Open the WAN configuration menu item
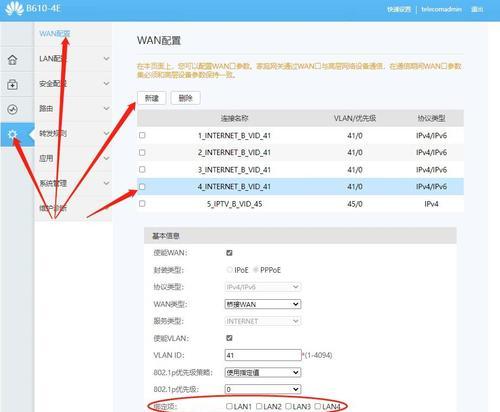 [55, 34]
